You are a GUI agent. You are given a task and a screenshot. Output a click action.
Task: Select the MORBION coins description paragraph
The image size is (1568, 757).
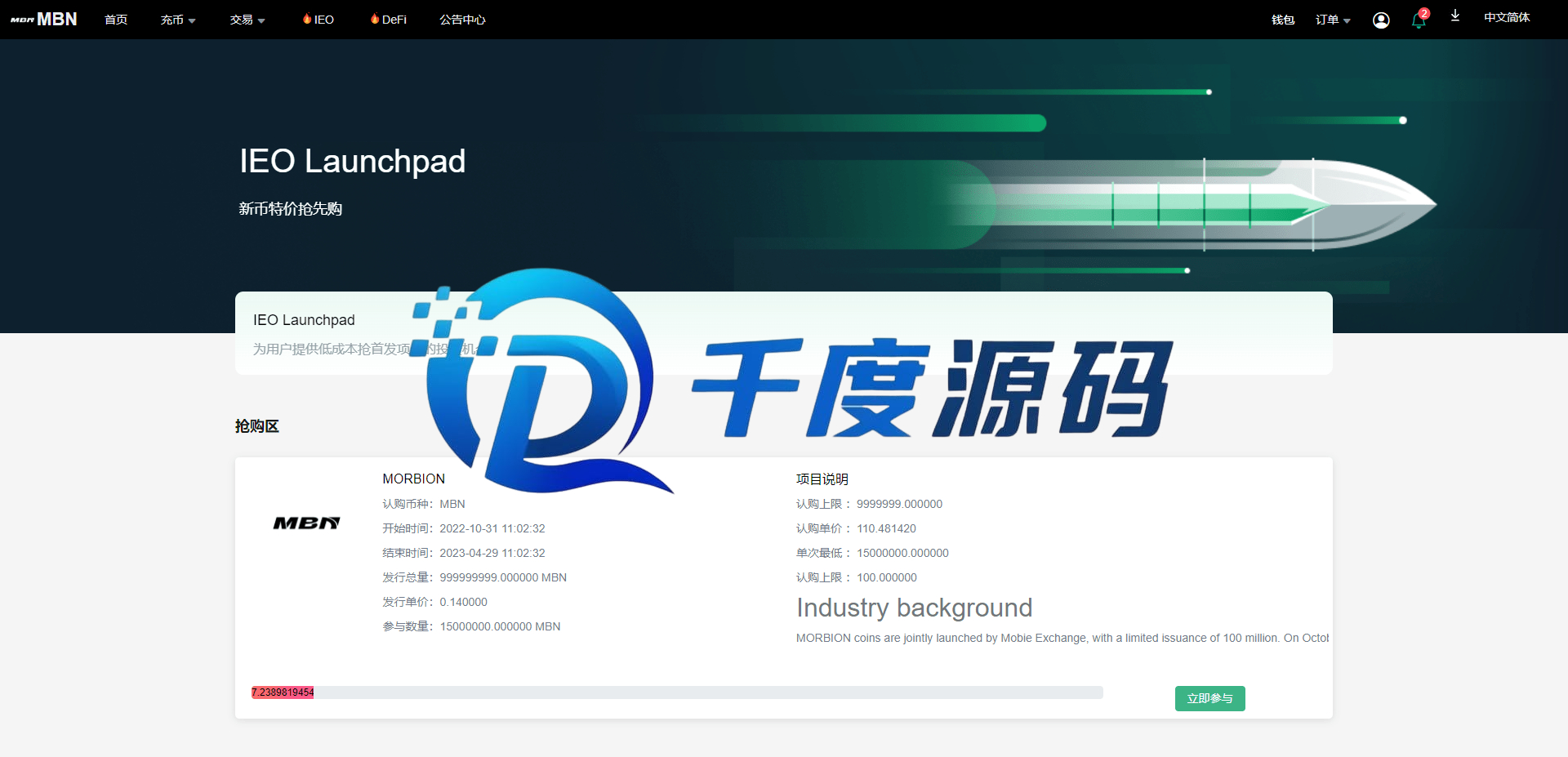click(x=1062, y=638)
